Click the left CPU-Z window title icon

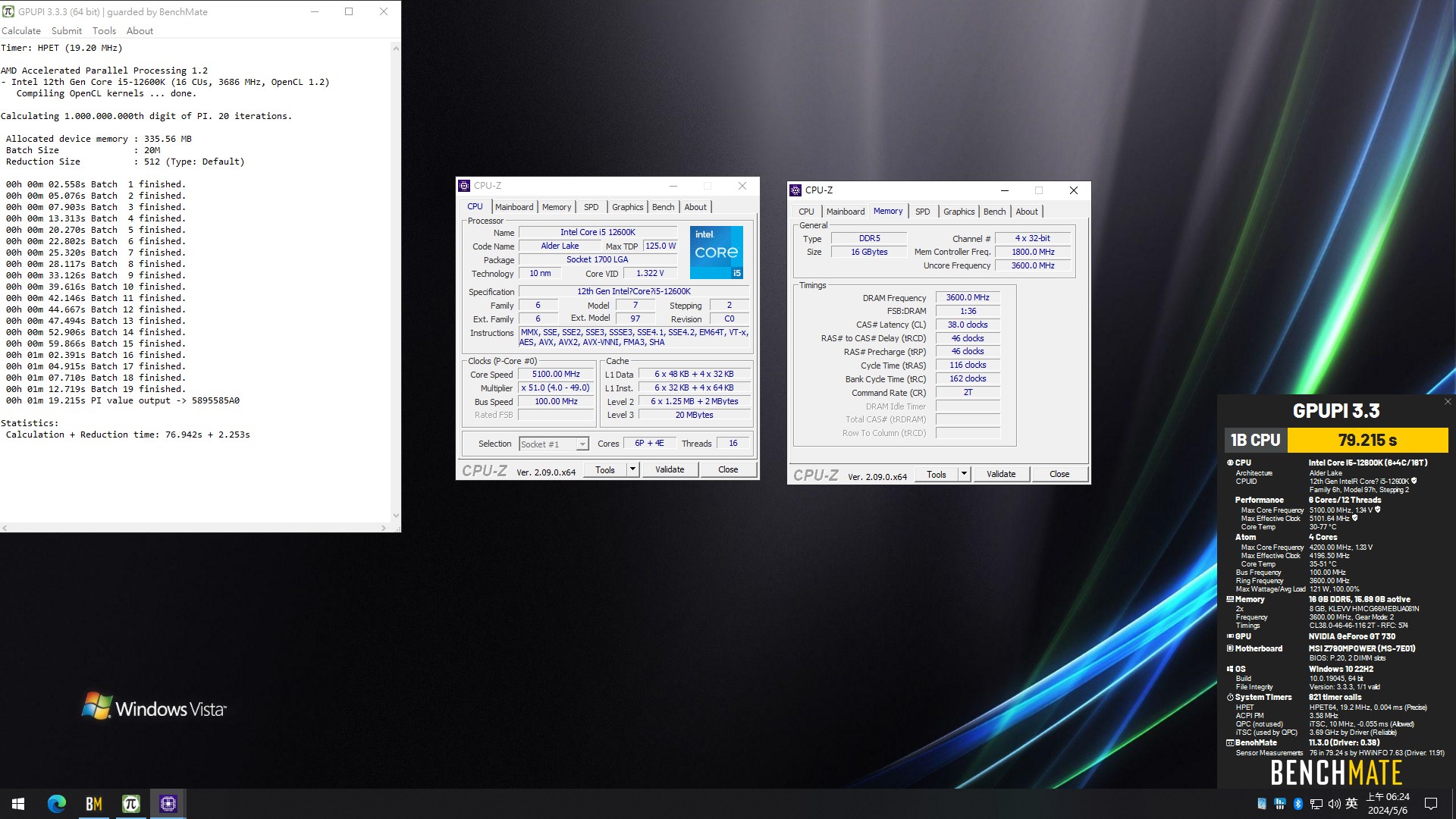[464, 186]
